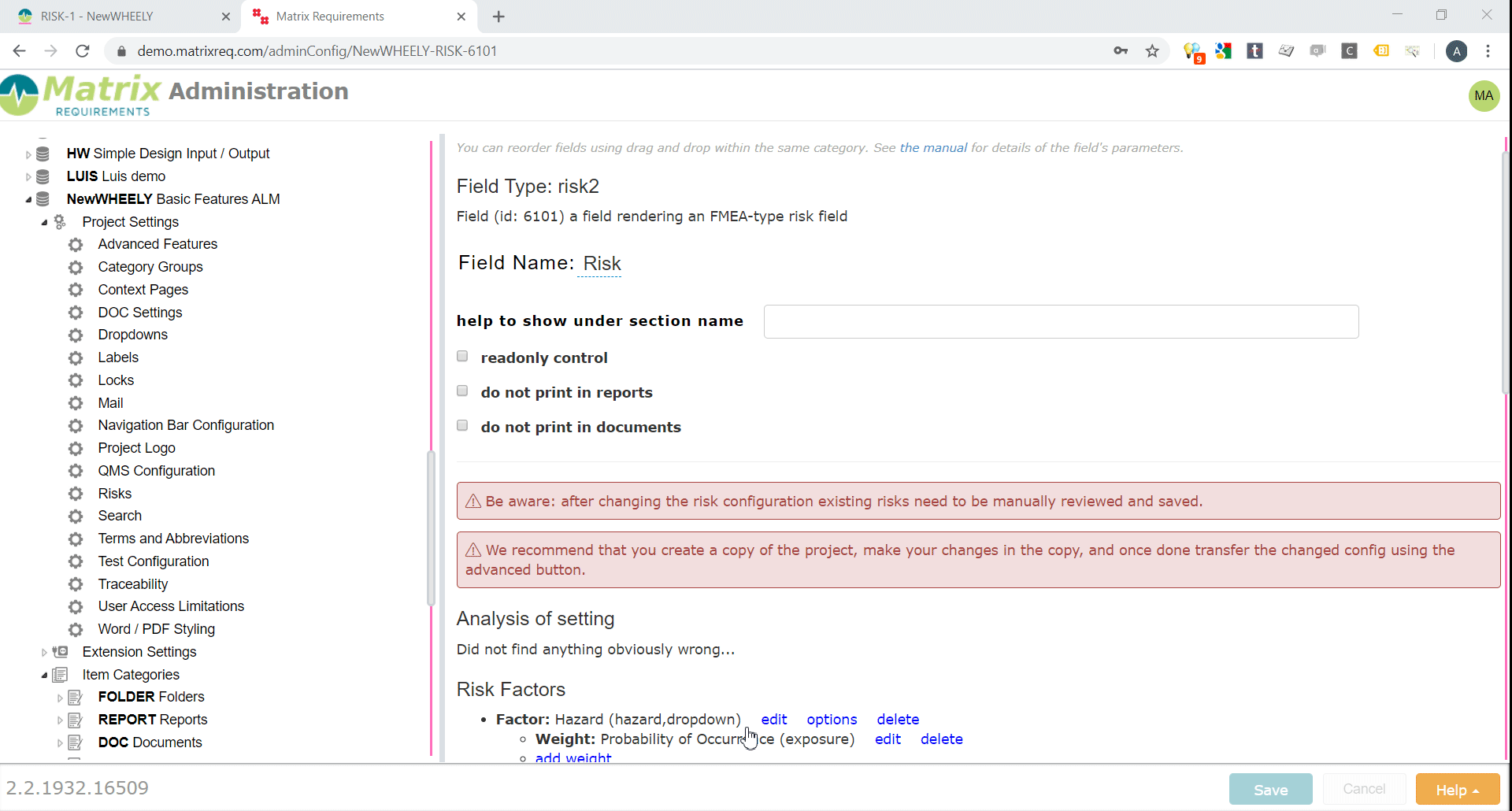Screen dimensions: 1512x811
Task: Open a new browser tab
Action: tap(498, 17)
